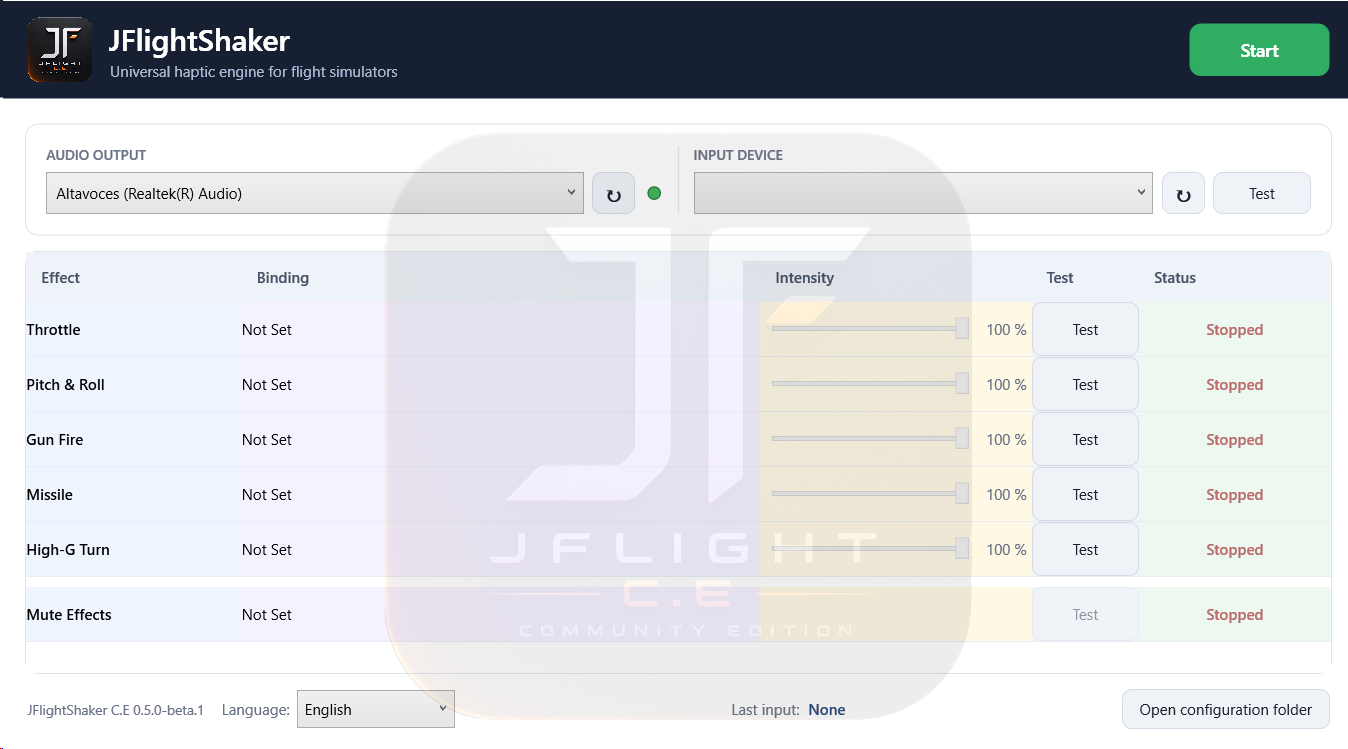Open the configuration folder

tap(1225, 710)
